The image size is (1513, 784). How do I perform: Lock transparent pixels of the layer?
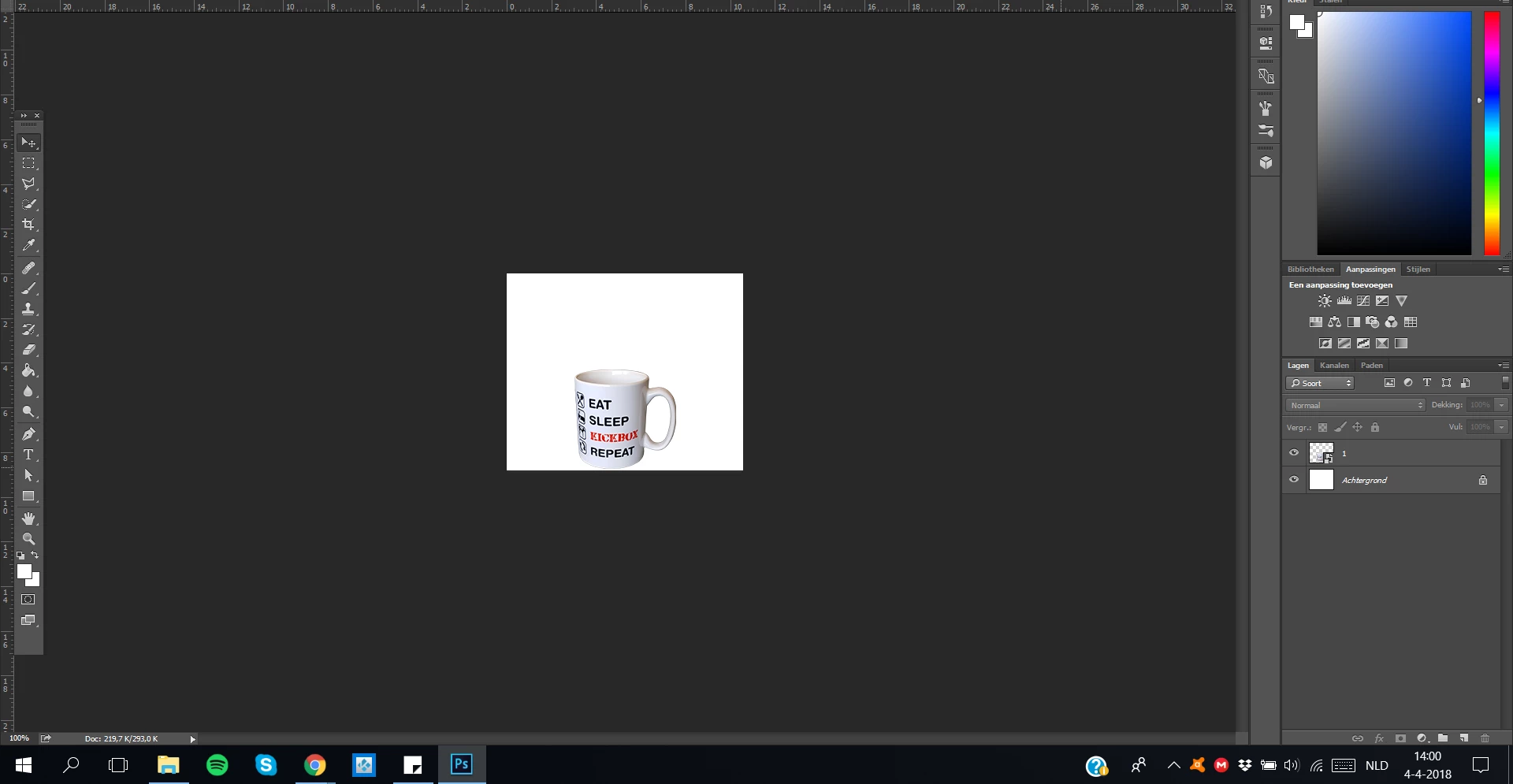(1323, 428)
